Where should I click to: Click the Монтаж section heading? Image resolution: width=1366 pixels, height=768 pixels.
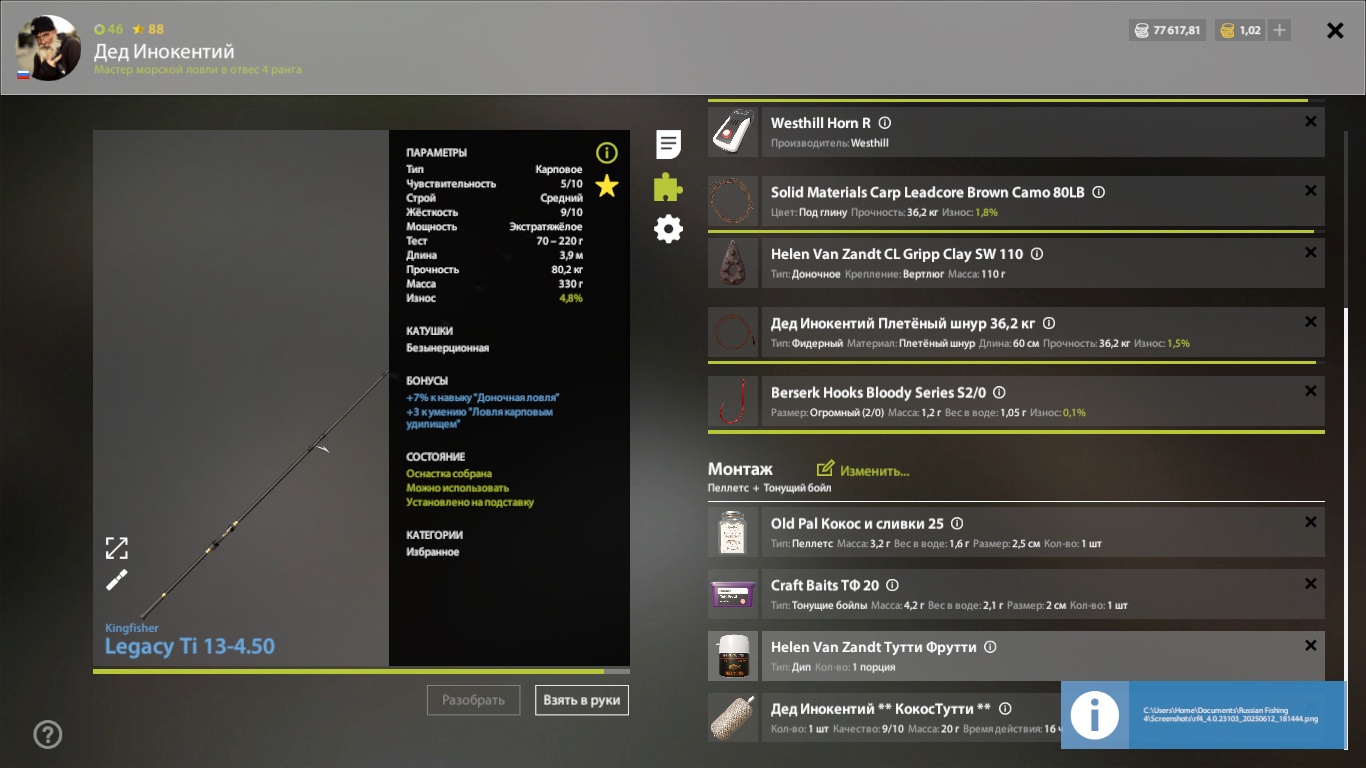(740, 469)
